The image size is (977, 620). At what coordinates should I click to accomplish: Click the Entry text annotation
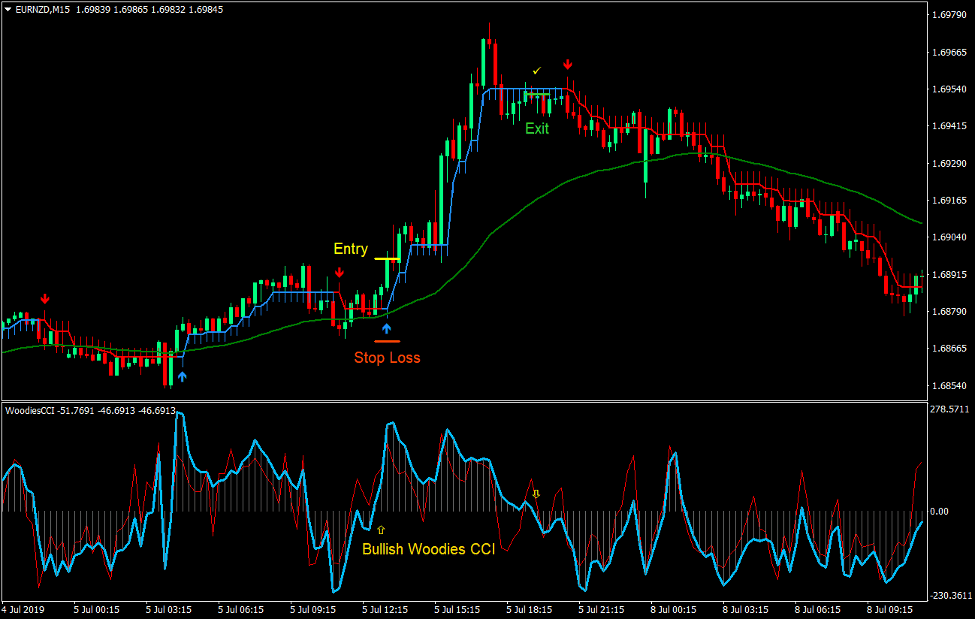(350, 249)
